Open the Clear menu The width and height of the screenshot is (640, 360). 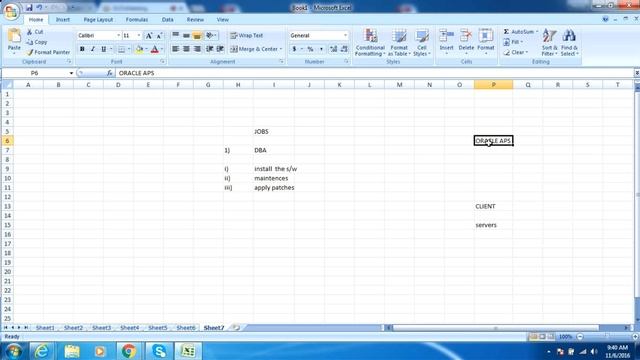pos(516,52)
